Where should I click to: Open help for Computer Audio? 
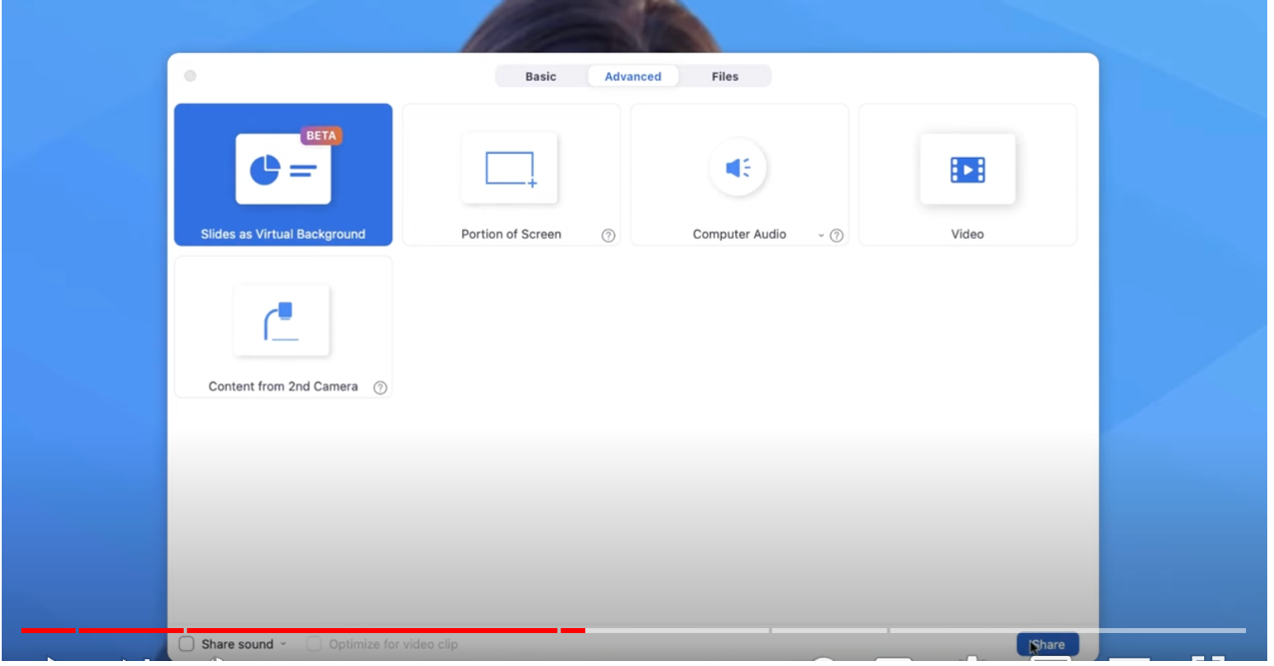click(x=837, y=236)
